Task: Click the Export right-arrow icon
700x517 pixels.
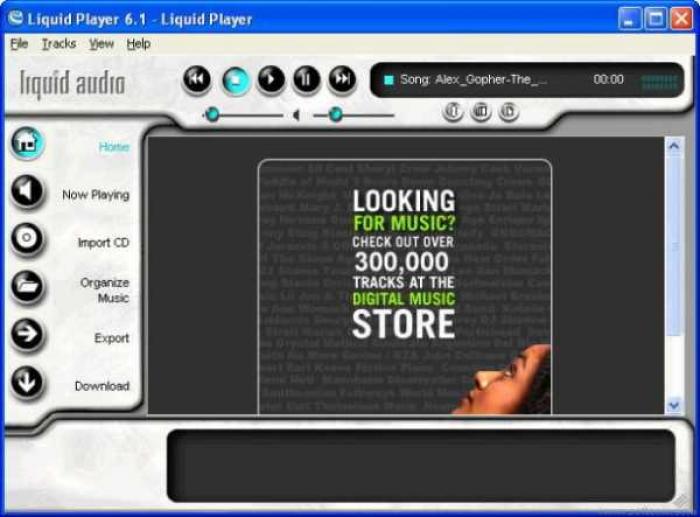Action: tap(27, 334)
